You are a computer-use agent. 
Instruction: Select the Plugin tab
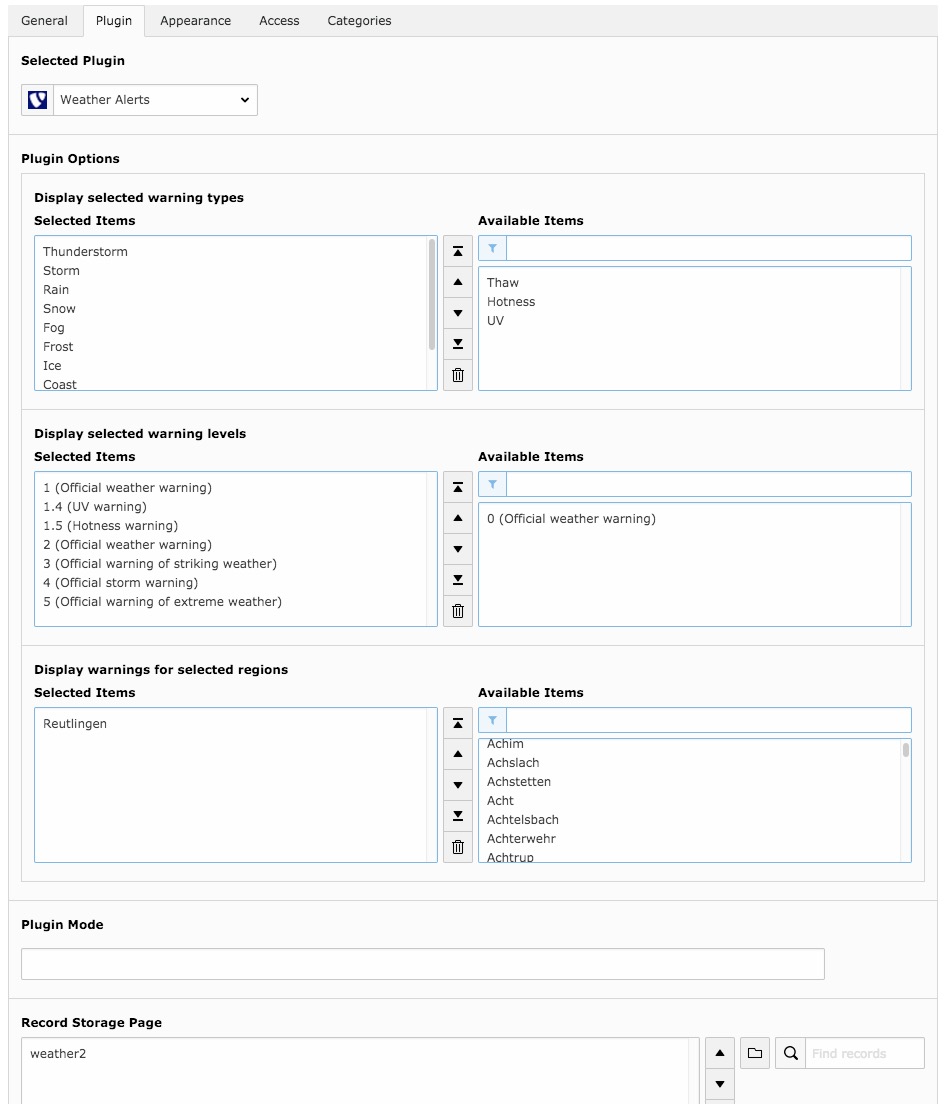(114, 21)
